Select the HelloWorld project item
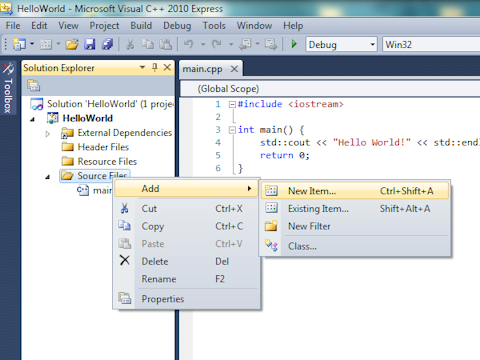Viewport: 480px width, 360px height. click(88, 118)
